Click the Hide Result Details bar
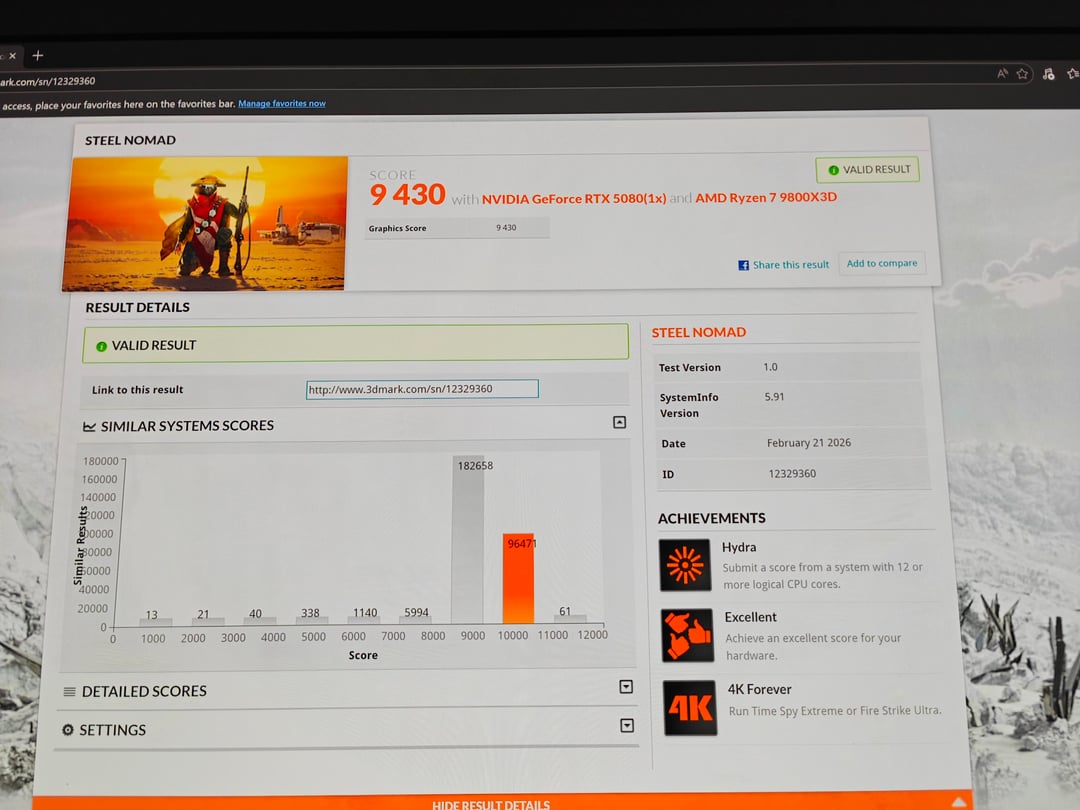1080x810 pixels. 490,803
